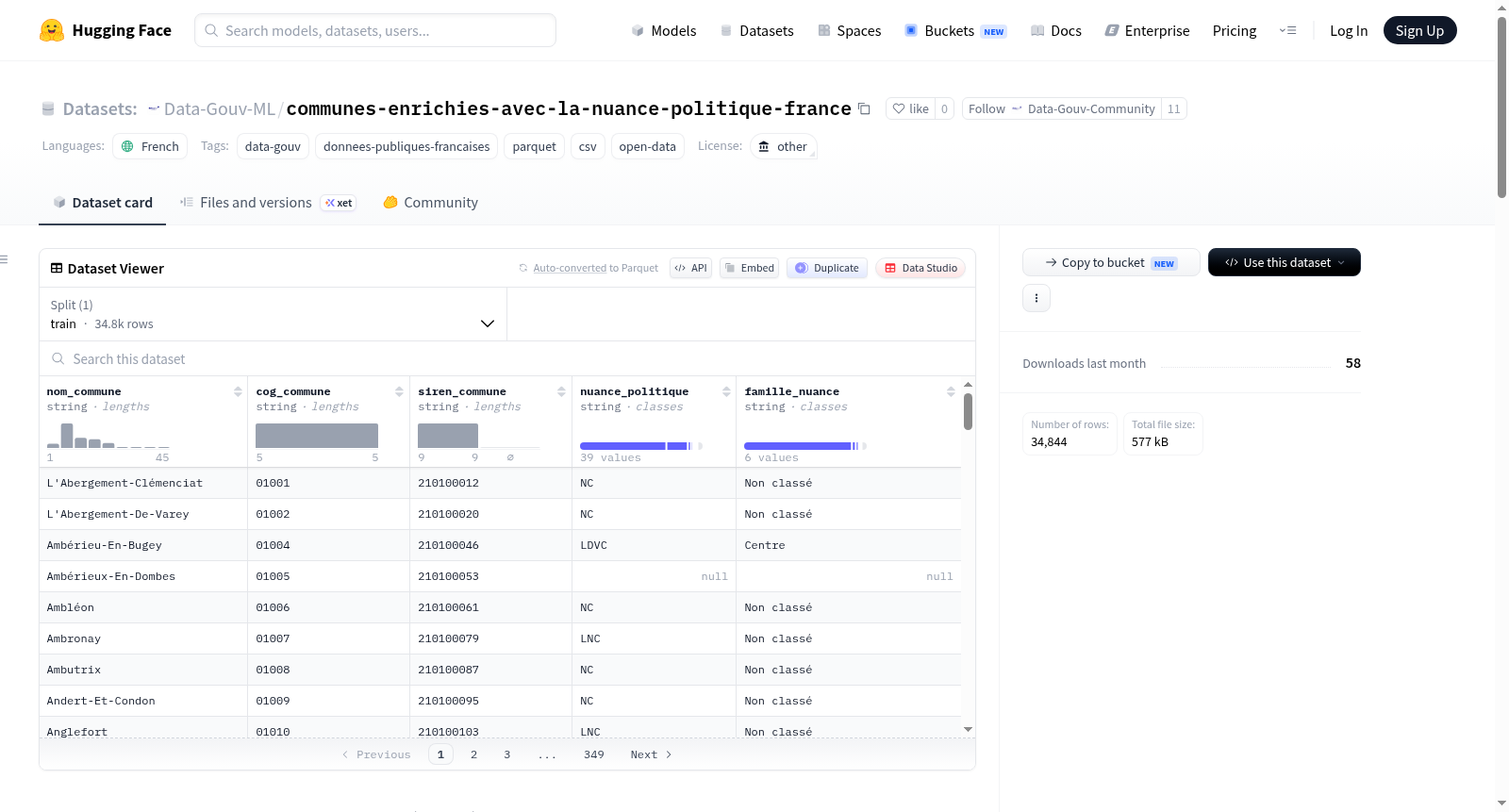Image resolution: width=1509 pixels, height=812 pixels.
Task: Click Copy to bucket button
Action: click(1111, 262)
